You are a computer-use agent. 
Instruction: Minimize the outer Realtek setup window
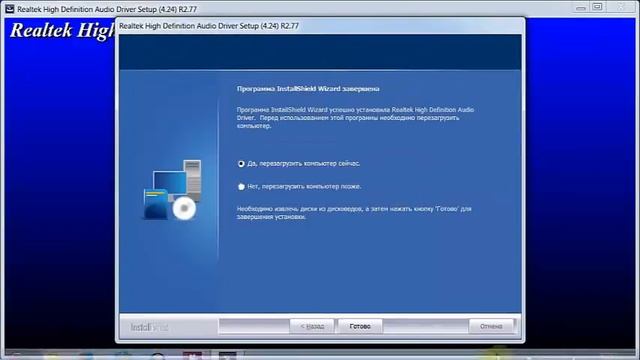(581, 7)
